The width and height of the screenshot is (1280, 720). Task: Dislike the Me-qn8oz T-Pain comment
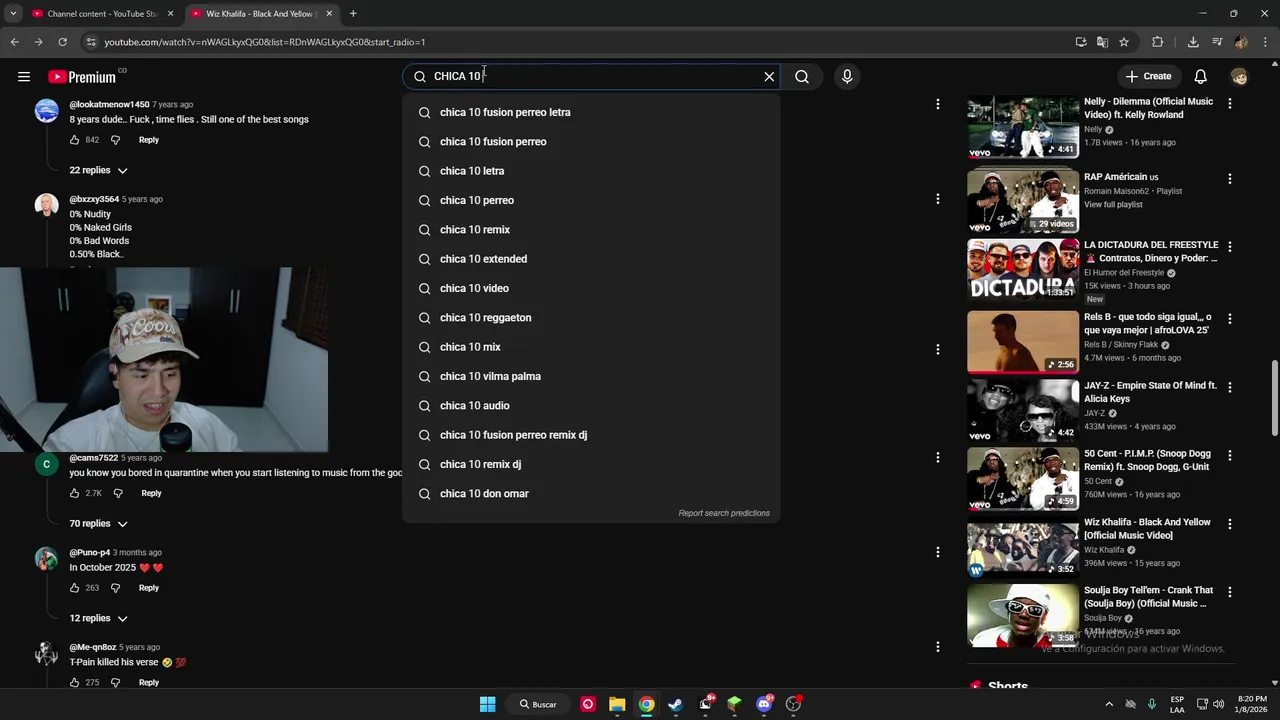click(x=115, y=682)
